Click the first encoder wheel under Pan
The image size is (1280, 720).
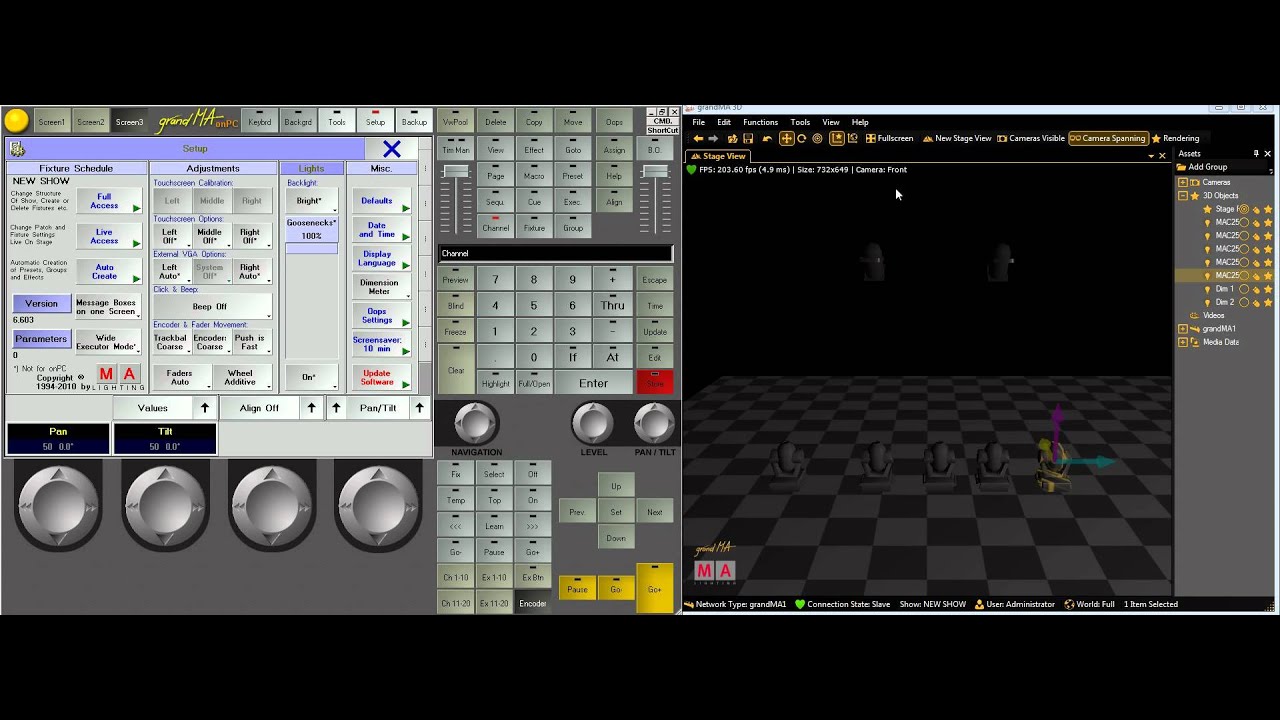tap(58, 508)
